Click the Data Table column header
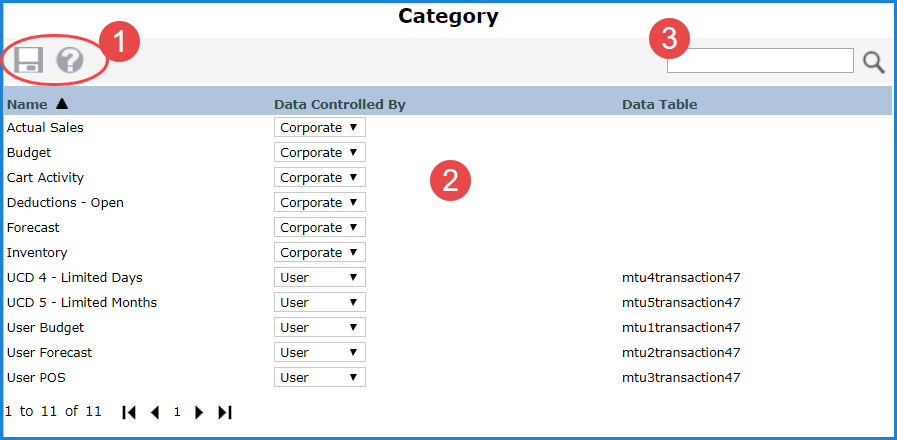The height and width of the screenshot is (440, 897). [659, 104]
